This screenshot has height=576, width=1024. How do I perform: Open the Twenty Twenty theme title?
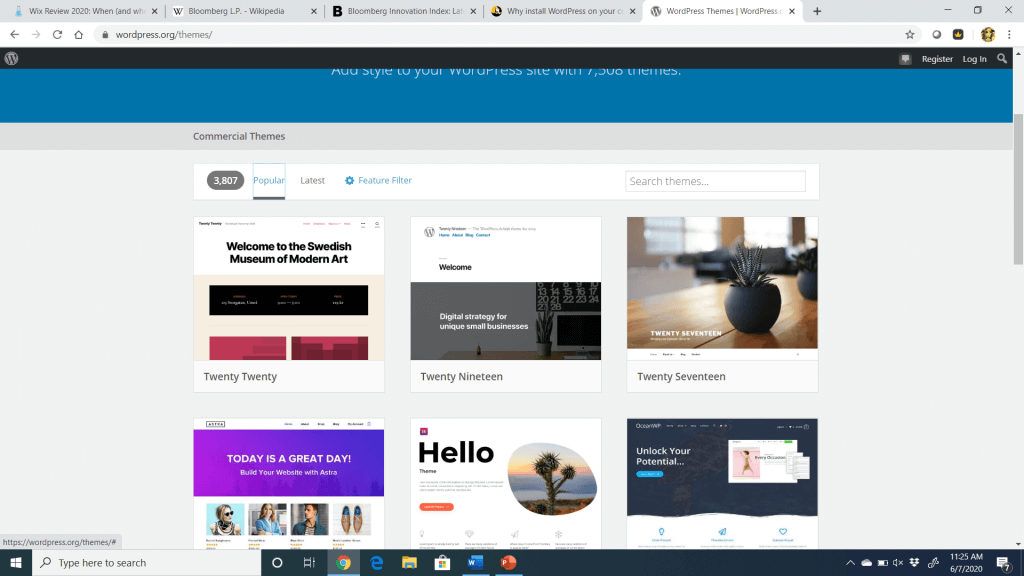tap(240, 376)
